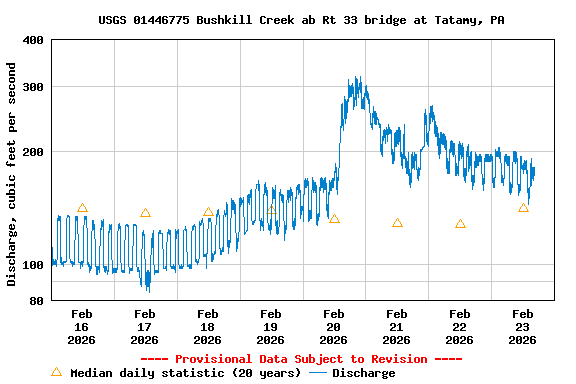The height and width of the screenshot is (384, 576).
Task: Click the Median daily statistic (20 years) legend text
Action: 186,373
